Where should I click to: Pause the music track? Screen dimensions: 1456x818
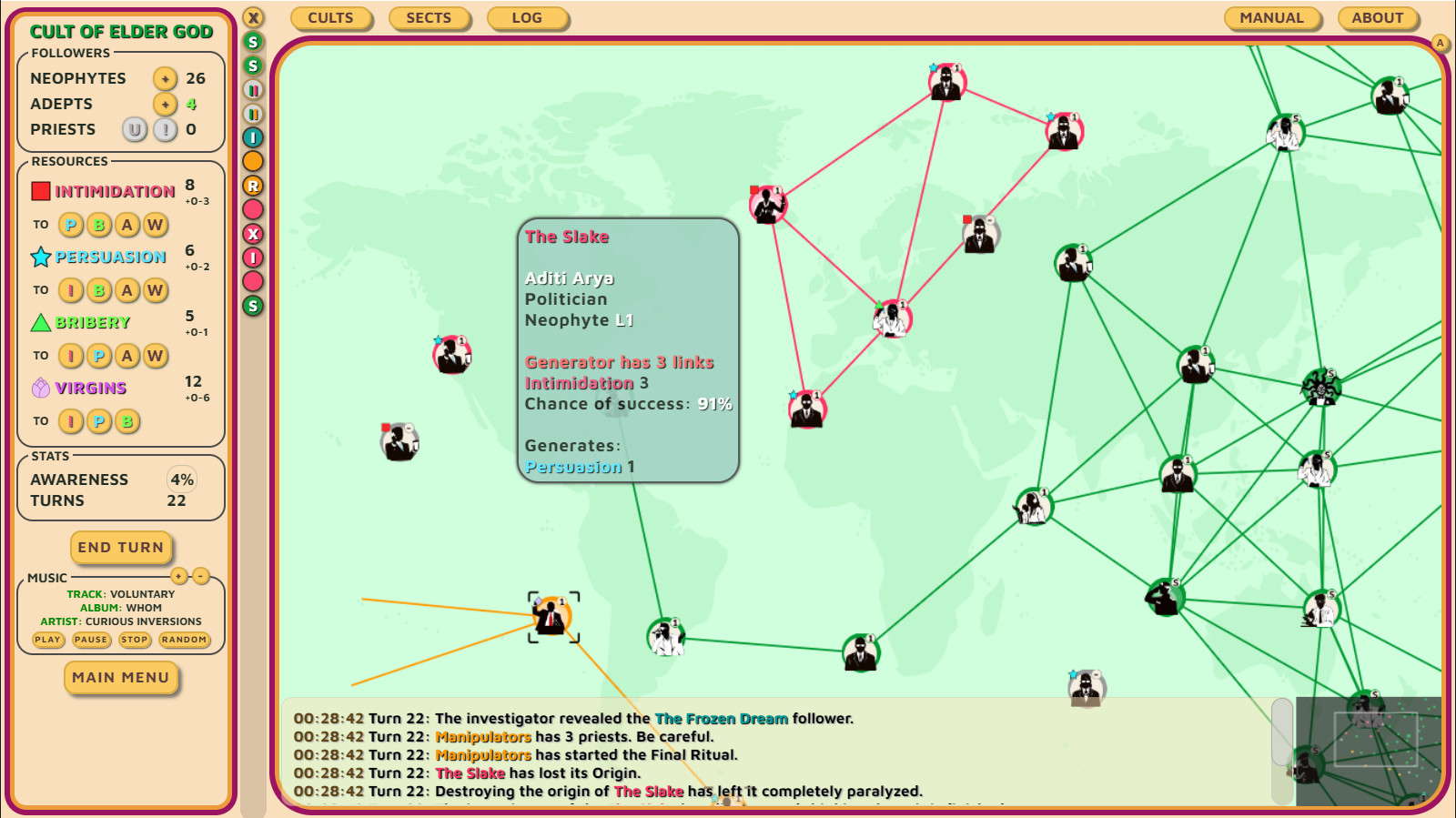click(x=91, y=640)
